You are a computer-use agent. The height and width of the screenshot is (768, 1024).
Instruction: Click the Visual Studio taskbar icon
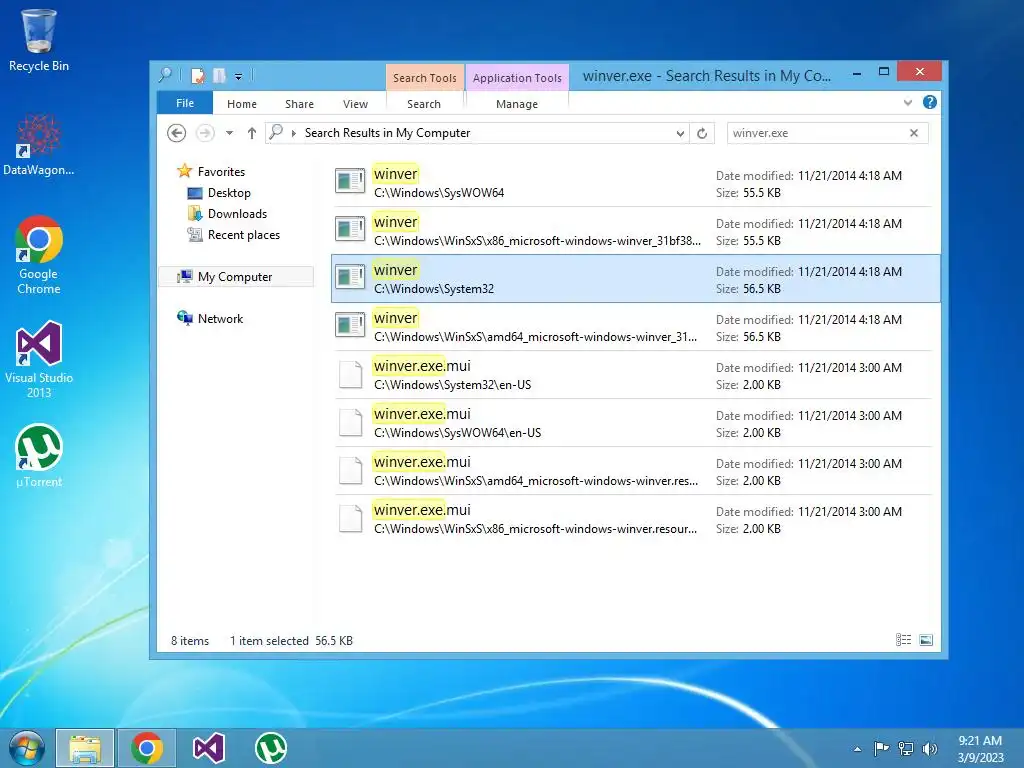pyautogui.click(x=209, y=748)
